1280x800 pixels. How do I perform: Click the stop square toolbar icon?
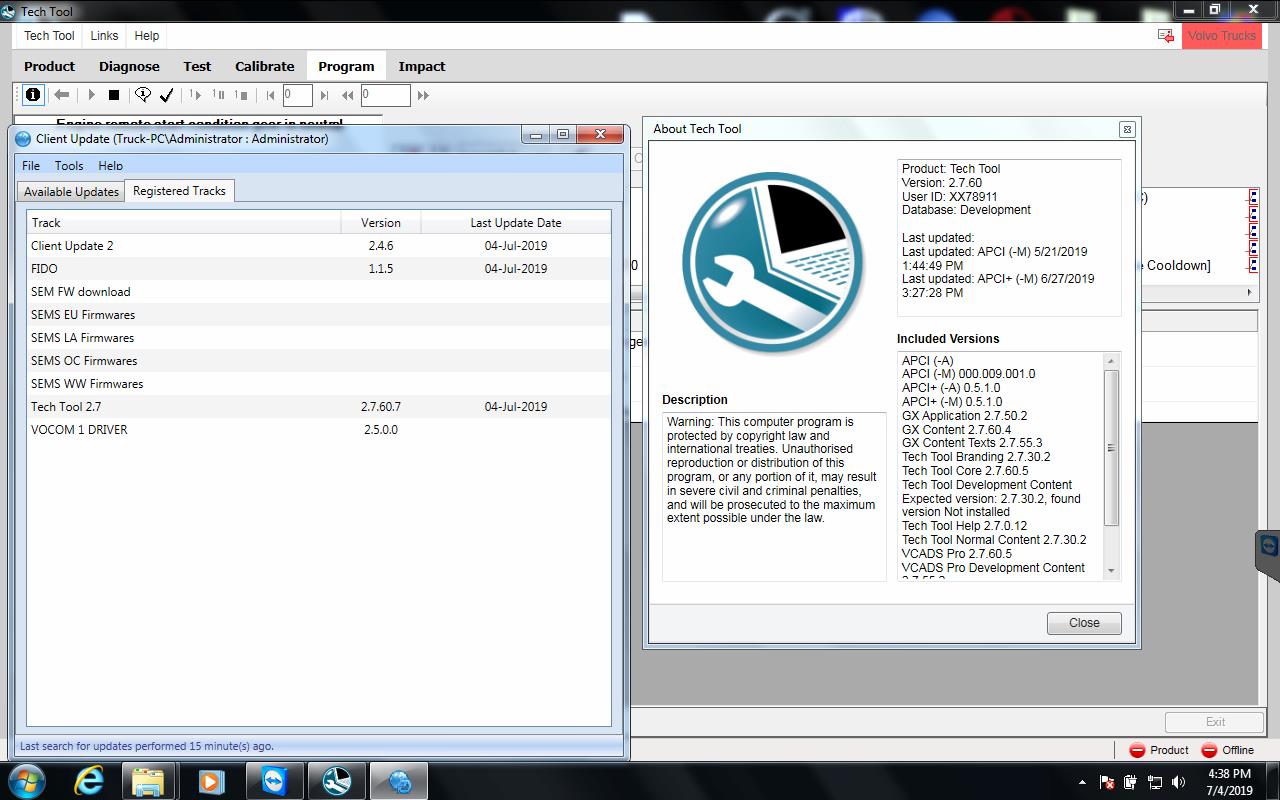coord(114,95)
